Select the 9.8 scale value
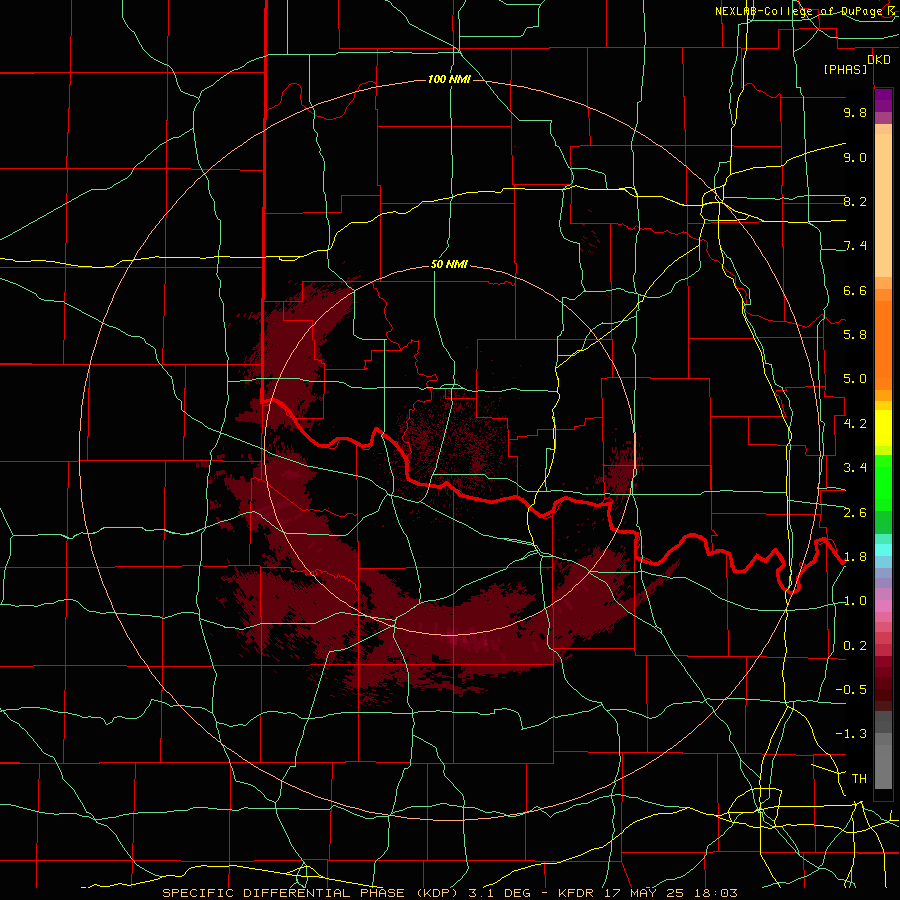Screen dimensions: 900x900 tap(855, 112)
